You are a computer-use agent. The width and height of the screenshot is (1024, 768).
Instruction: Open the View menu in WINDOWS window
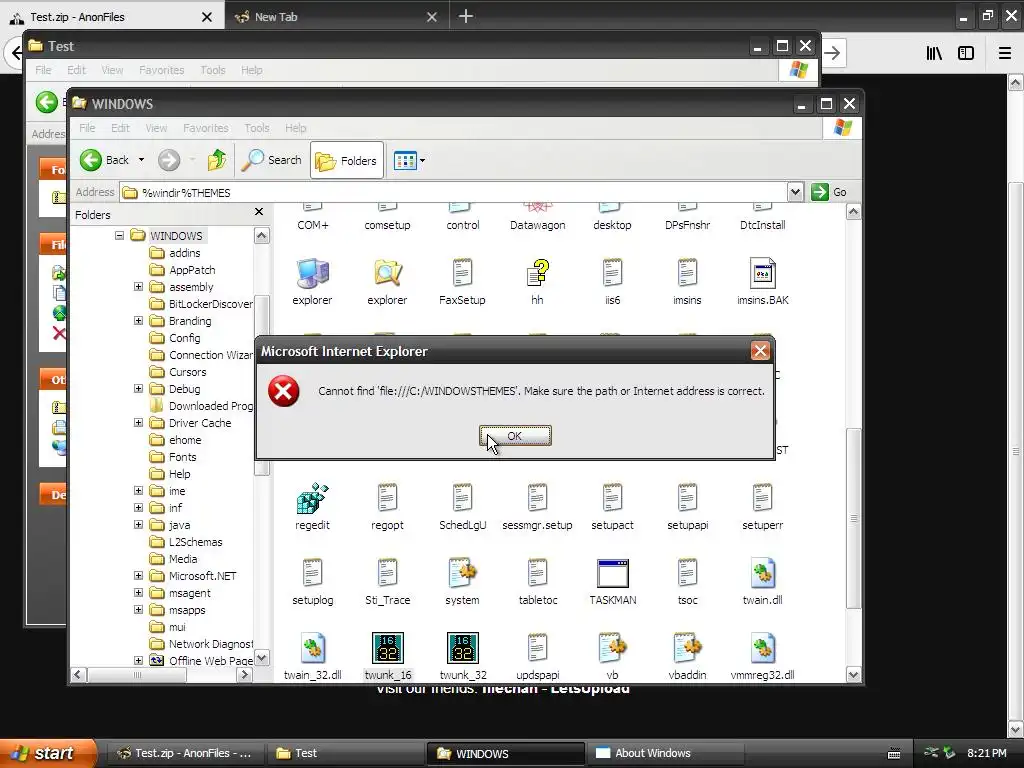coord(156,128)
